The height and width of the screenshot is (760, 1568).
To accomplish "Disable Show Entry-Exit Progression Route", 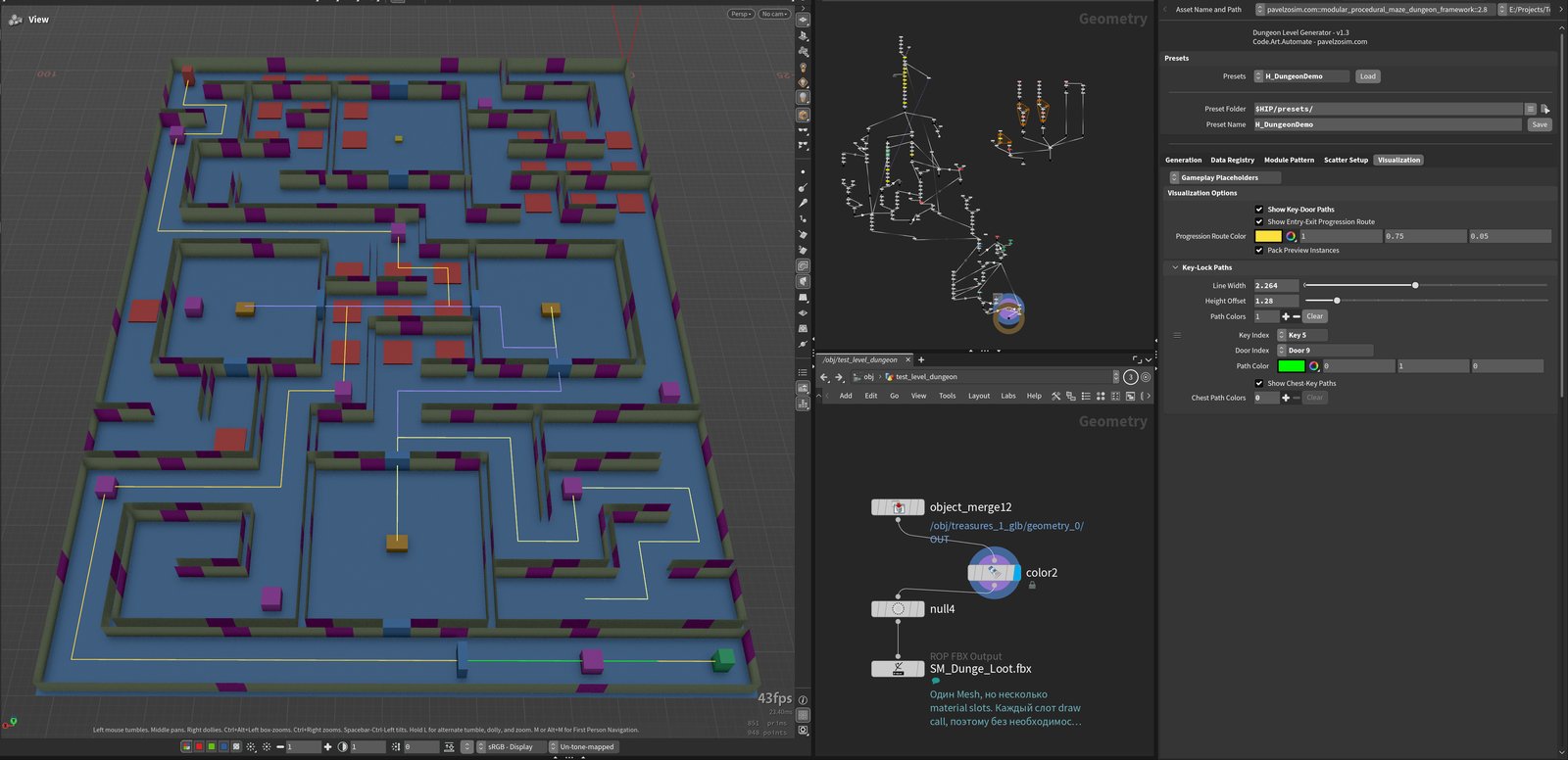I will tap(1259, 221).
